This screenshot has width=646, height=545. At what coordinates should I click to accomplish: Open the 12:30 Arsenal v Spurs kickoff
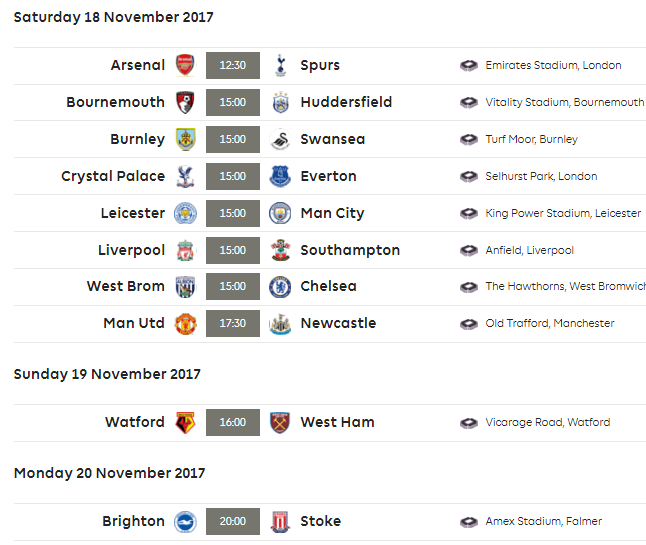233,65
